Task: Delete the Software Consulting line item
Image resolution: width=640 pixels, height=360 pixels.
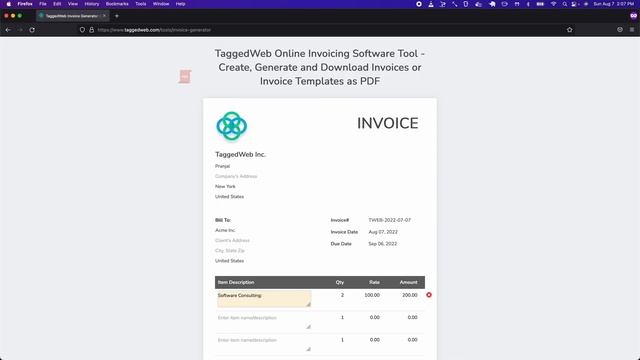Action: 429,295
